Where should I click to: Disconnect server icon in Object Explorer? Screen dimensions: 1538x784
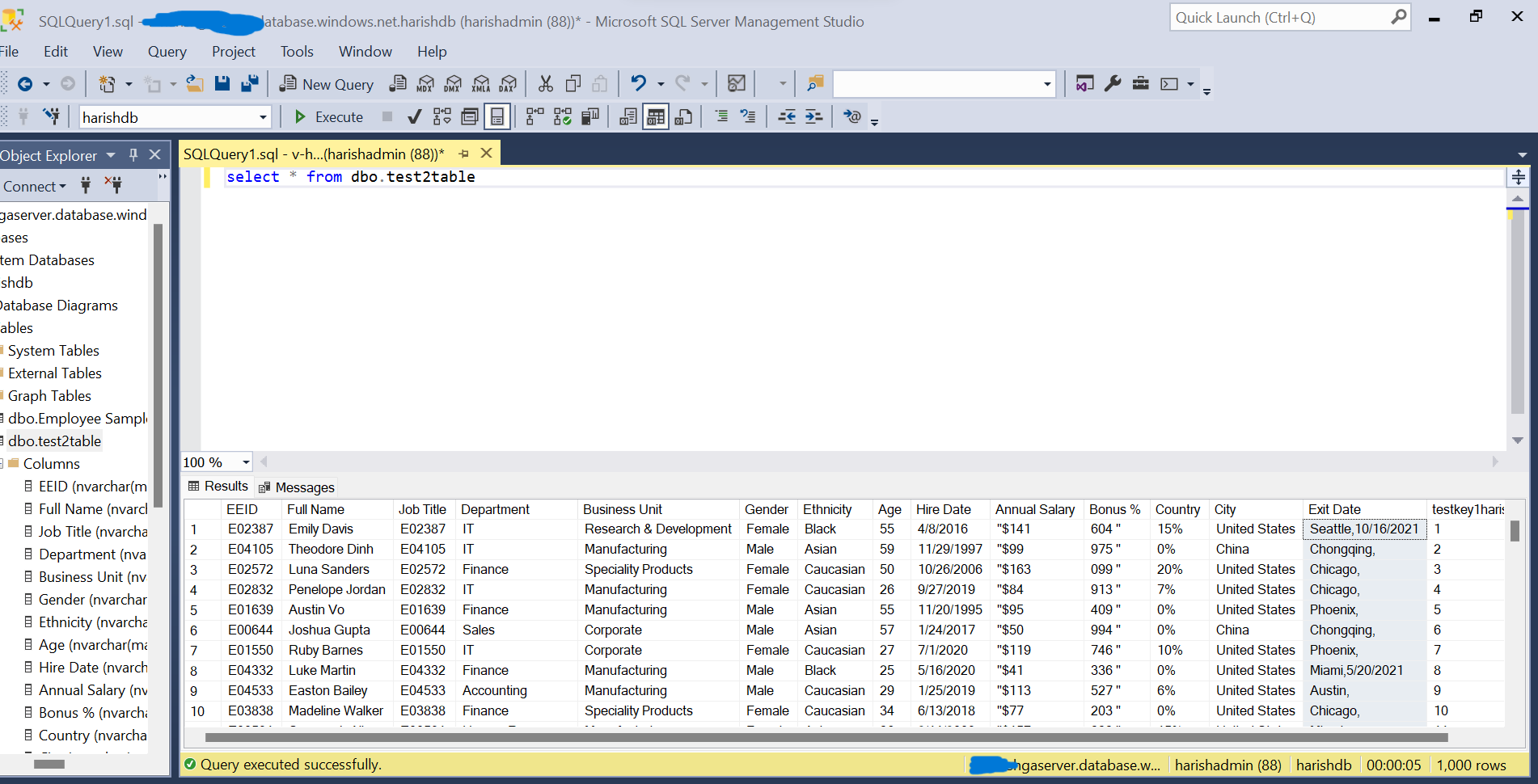[x=113, y=186]
